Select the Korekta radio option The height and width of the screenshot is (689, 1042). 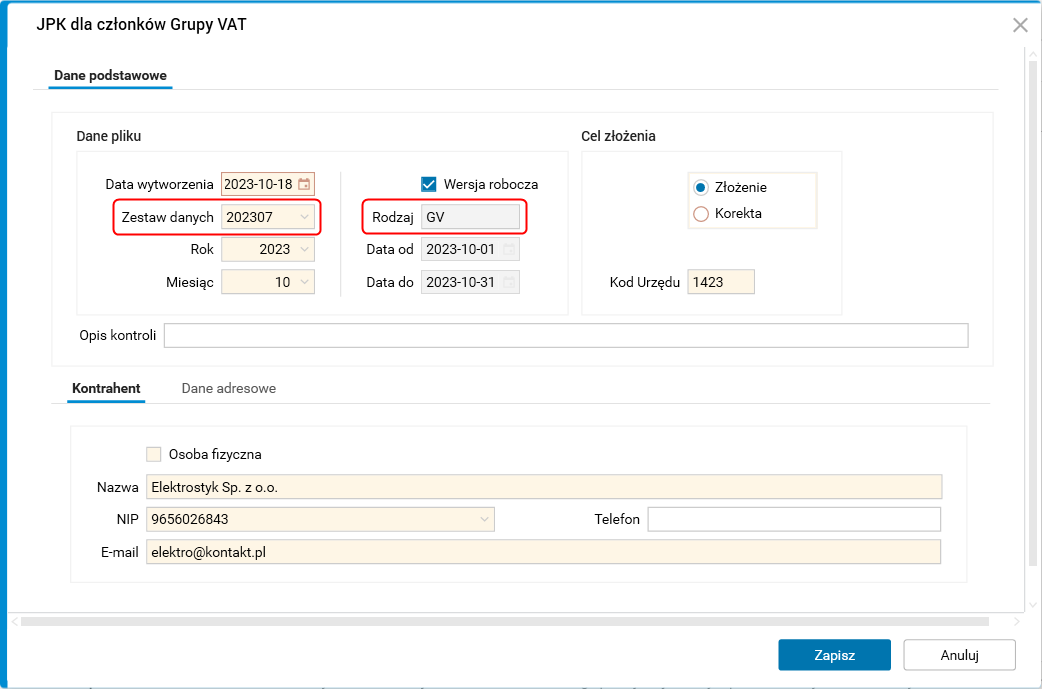click(701, 213)
